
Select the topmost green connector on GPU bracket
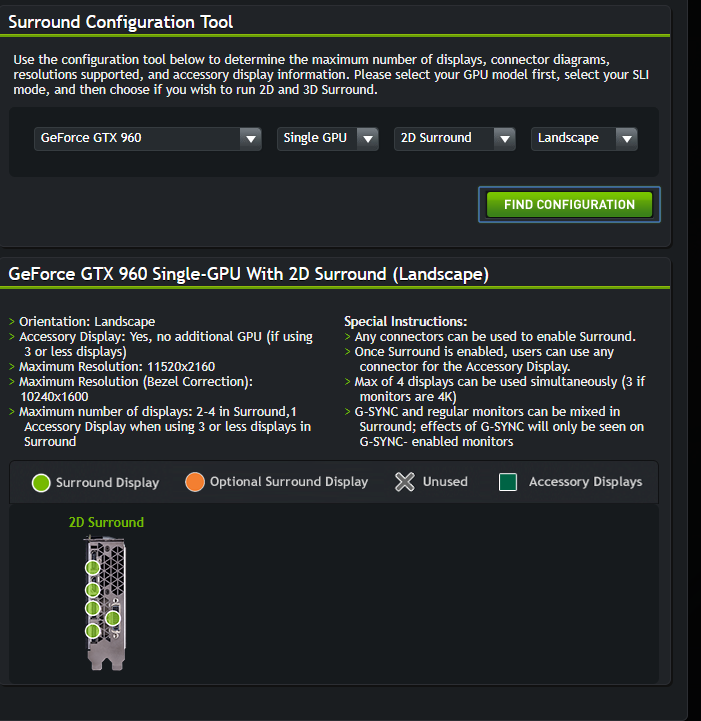92,568
